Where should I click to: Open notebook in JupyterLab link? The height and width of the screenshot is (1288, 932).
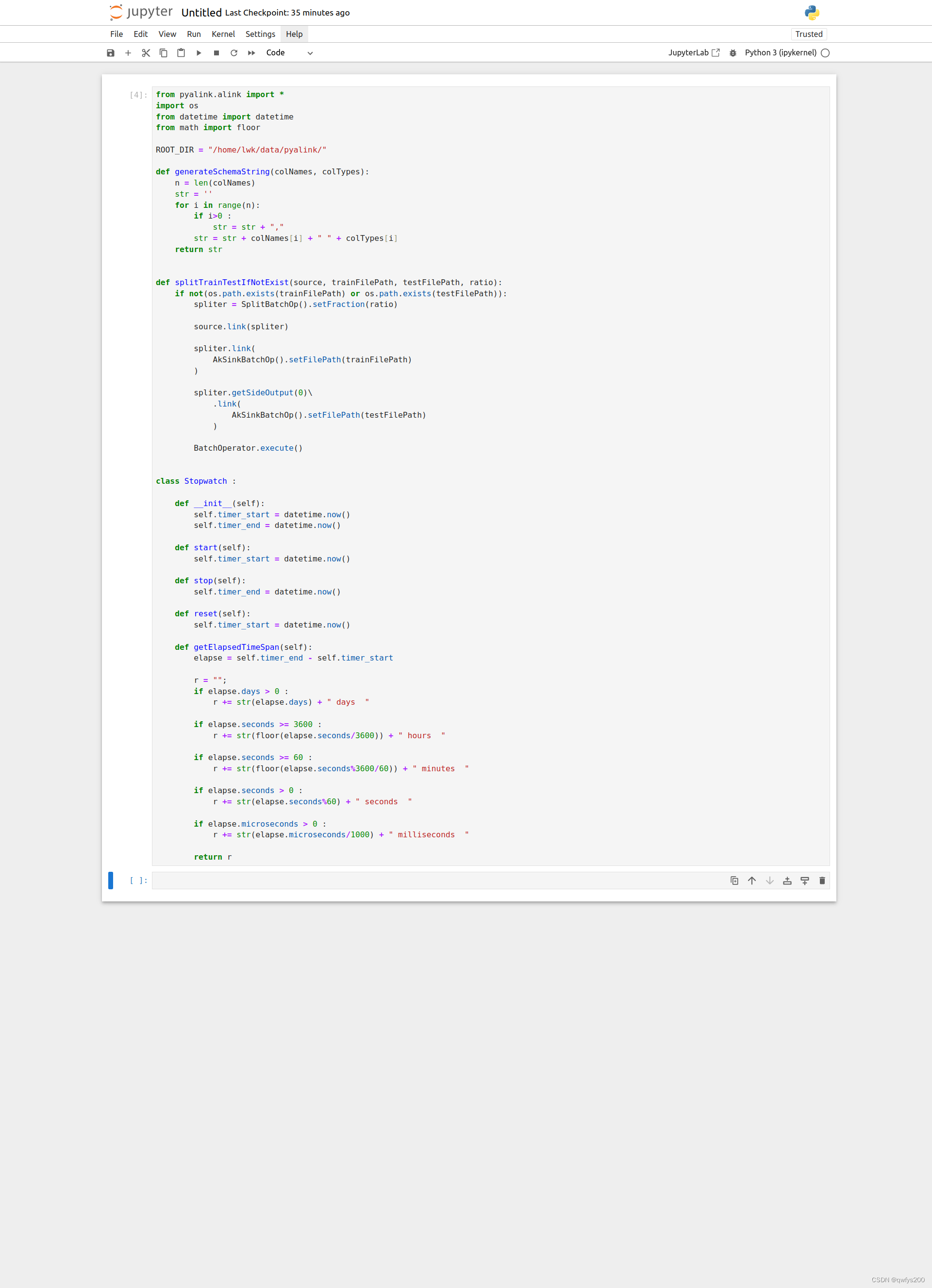pos(694,53)
